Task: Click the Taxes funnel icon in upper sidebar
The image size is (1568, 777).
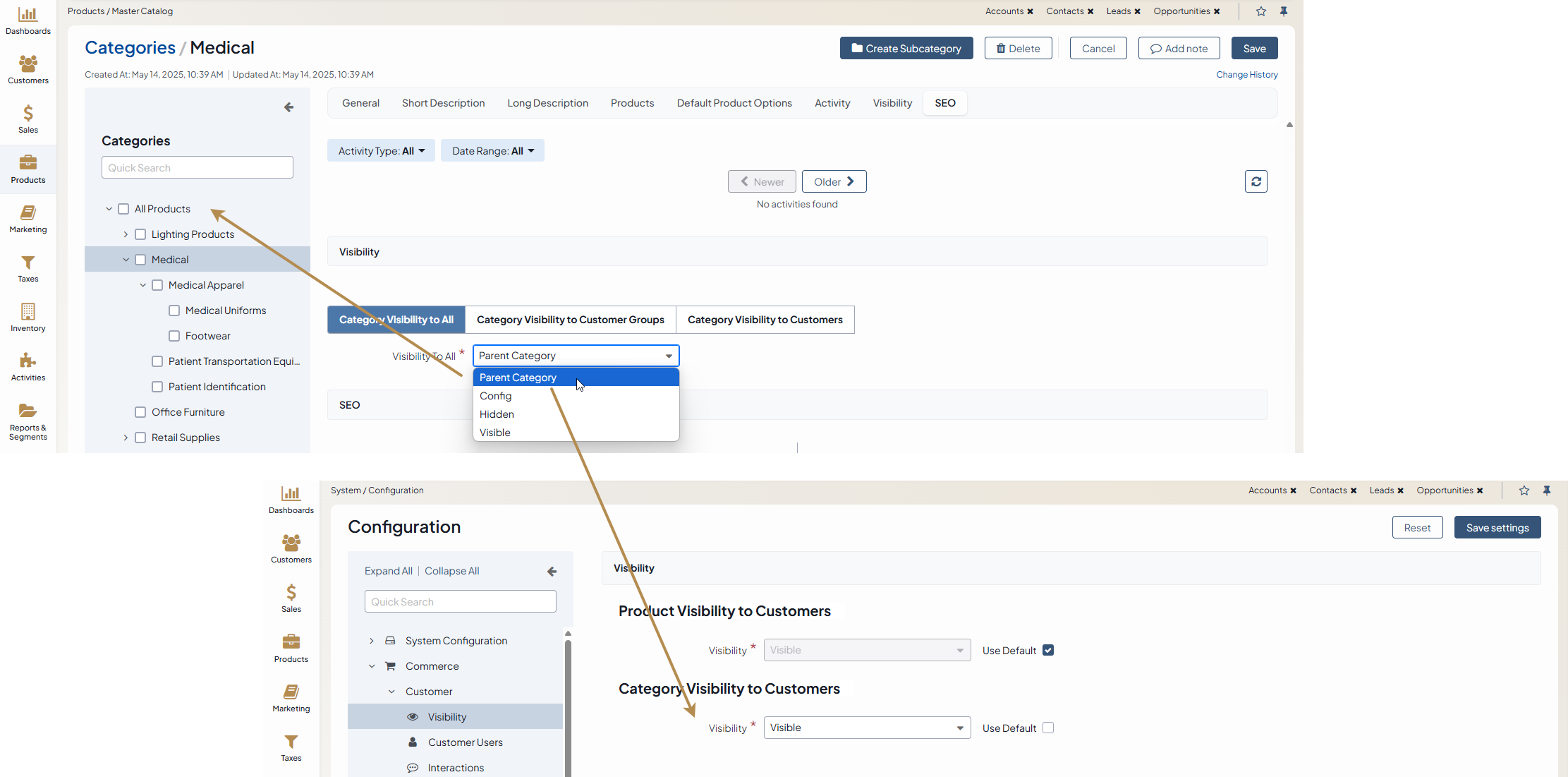Action: tap(28, 263)
